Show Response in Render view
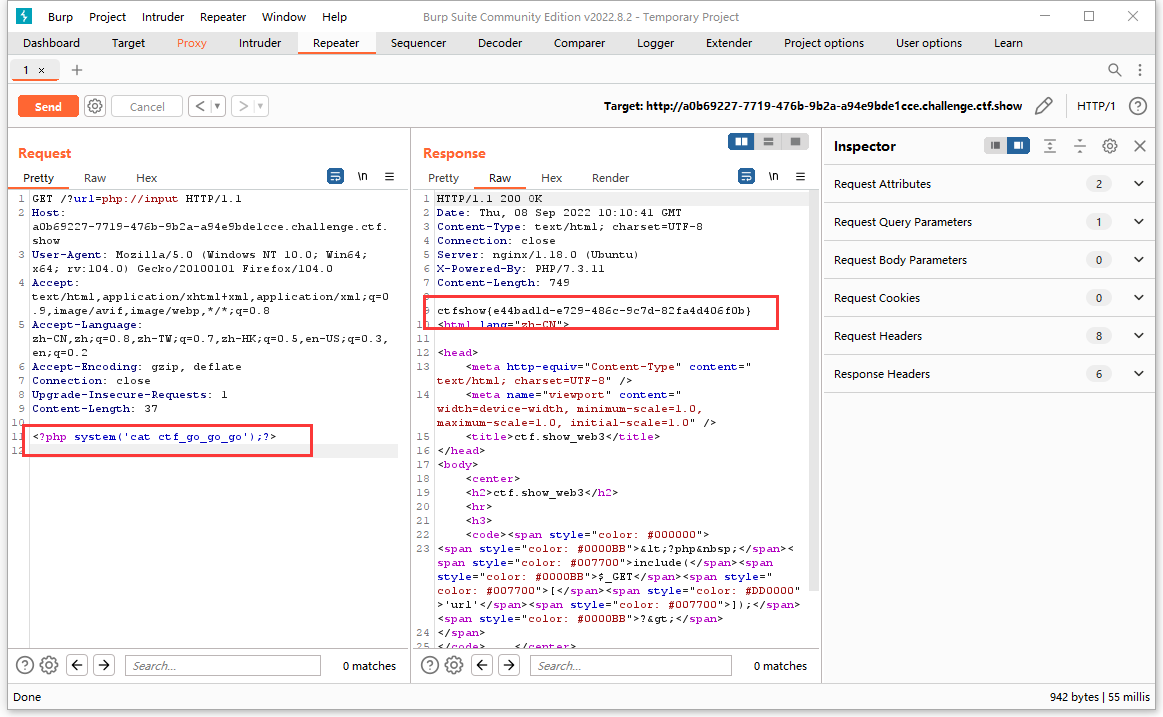The width and height of the screenshot is (1163, 717). coord(610,178)
